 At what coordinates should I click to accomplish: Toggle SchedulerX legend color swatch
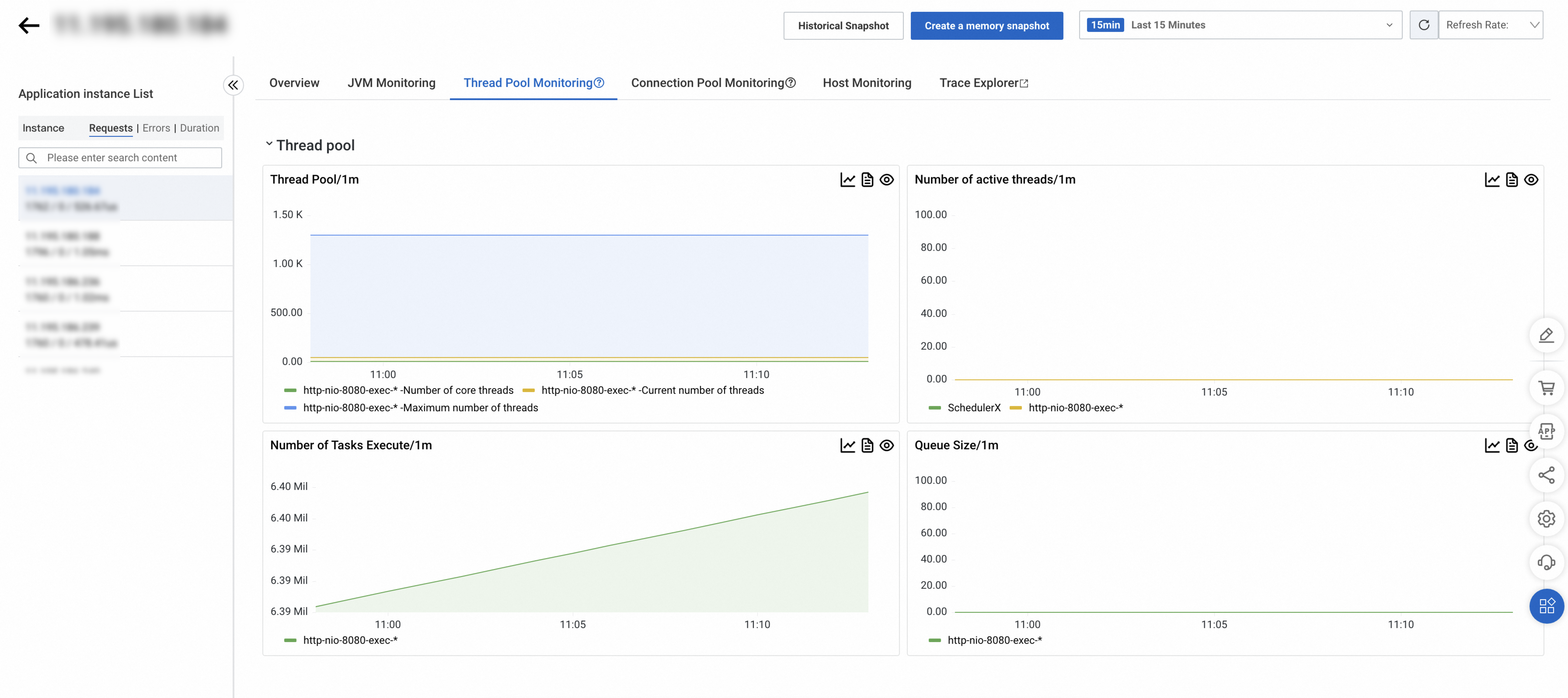pyautogui.click(x=934, y=408)
